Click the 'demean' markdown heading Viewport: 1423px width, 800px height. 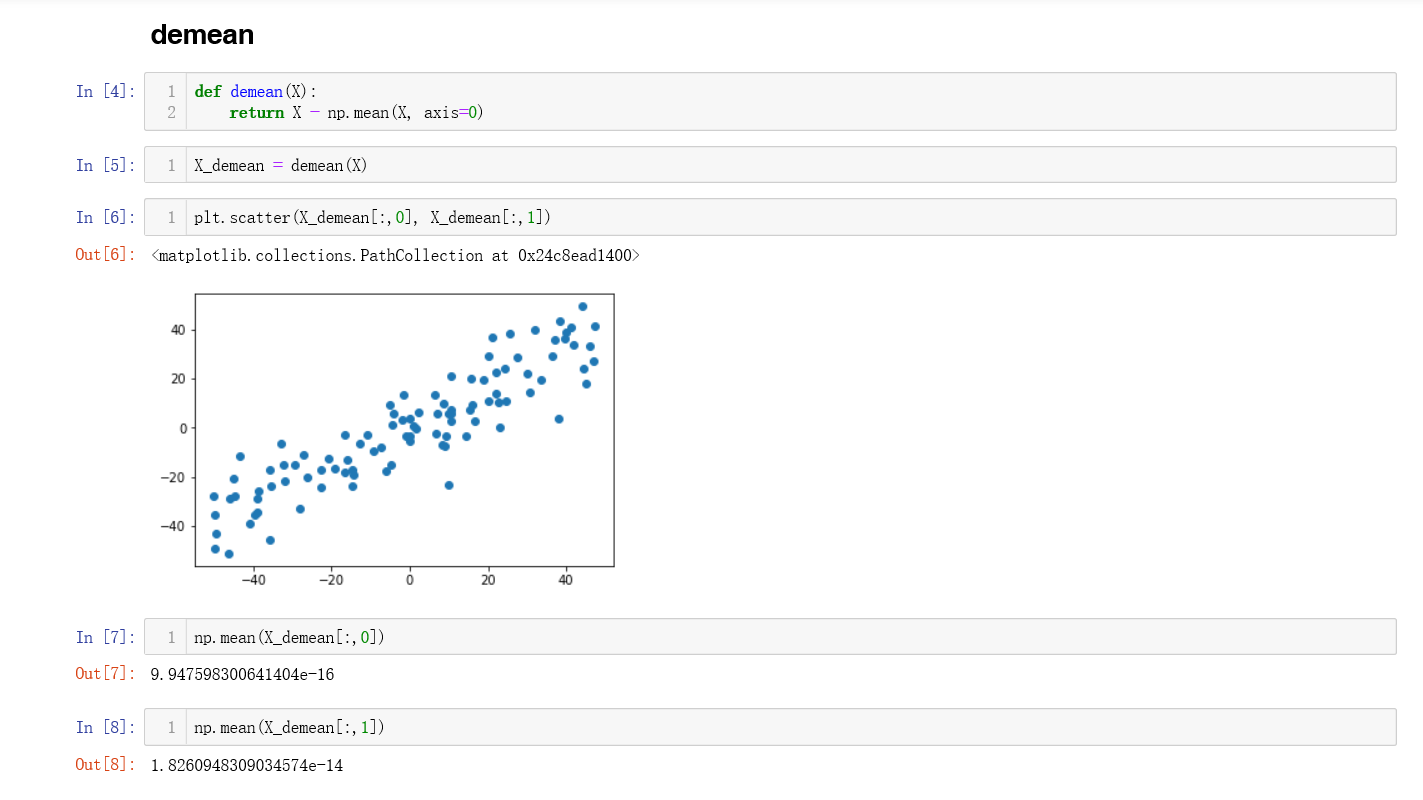coord(202,35)
